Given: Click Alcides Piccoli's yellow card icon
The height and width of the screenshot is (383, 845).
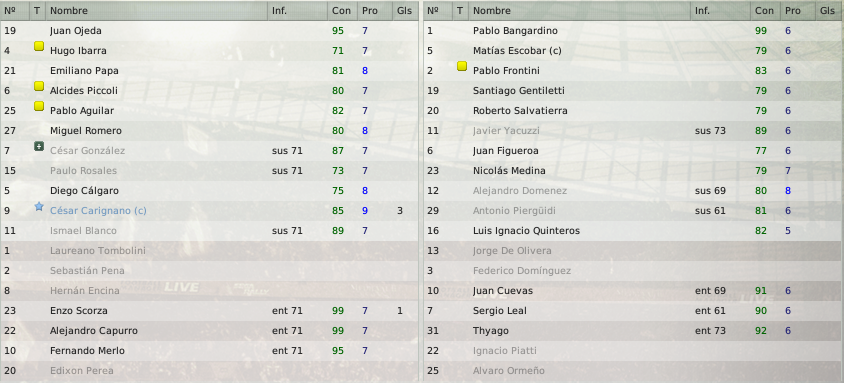Looking at the screenshot, I should click(39, 86).
